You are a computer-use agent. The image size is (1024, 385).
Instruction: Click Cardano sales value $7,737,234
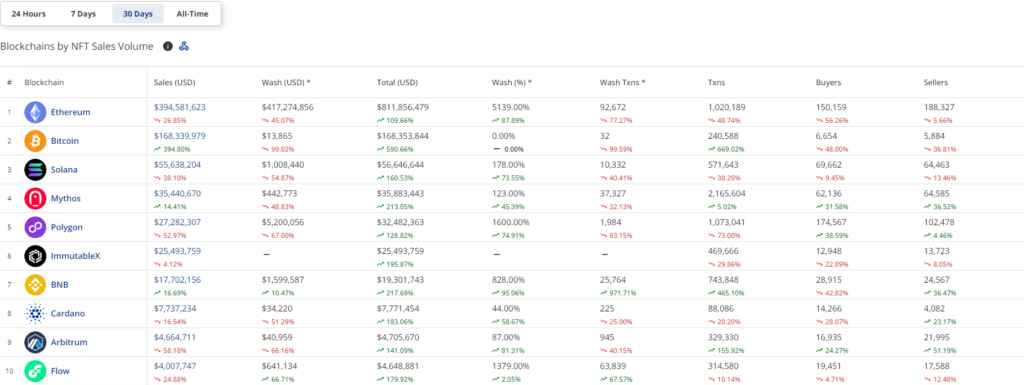(175, 308)
